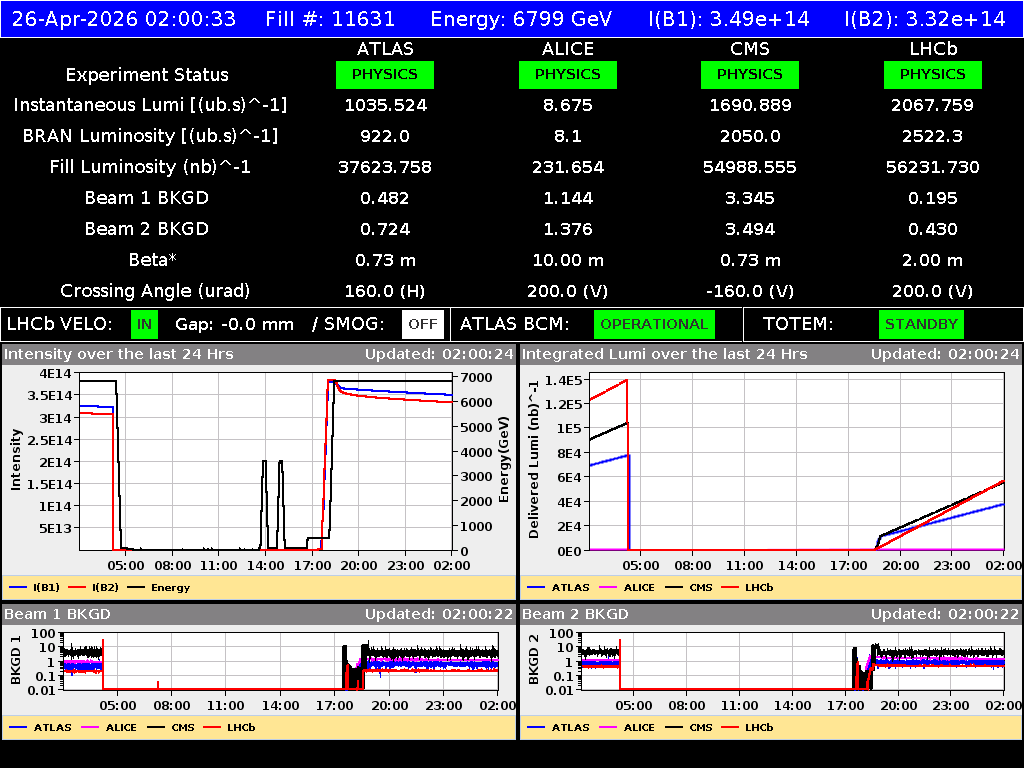Click the Beam 2 BKGD chart plot area

click(792, 661)
